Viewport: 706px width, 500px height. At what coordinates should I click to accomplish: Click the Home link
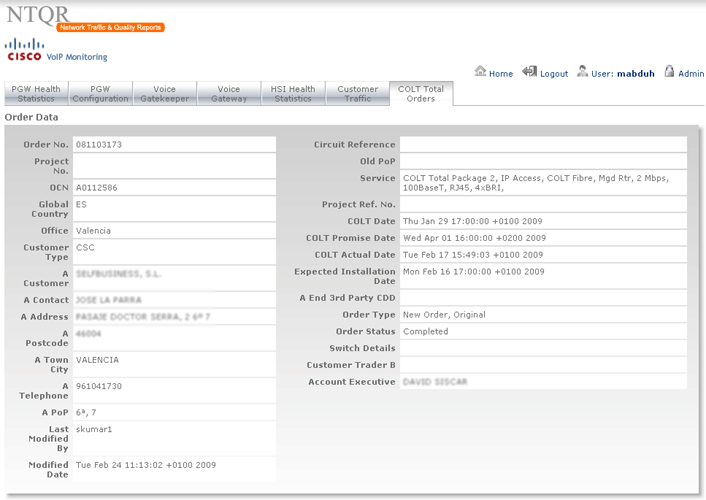click(501, 74)
